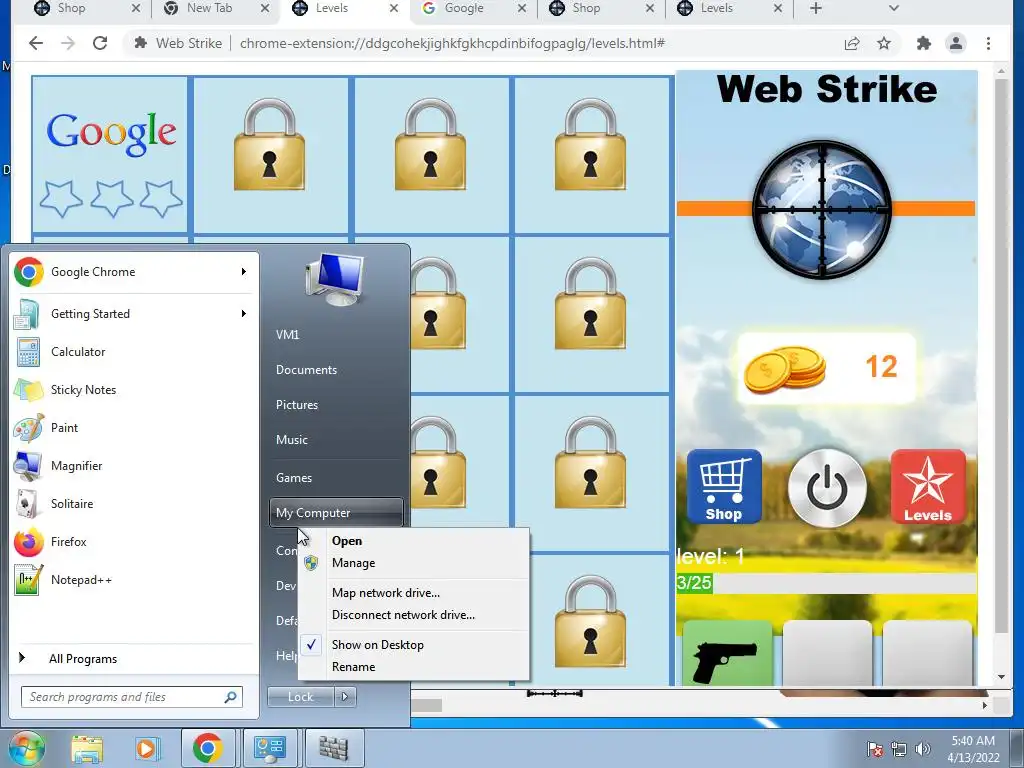
Task: Open shutdown options arrow next to Lock
Action: 345,697
